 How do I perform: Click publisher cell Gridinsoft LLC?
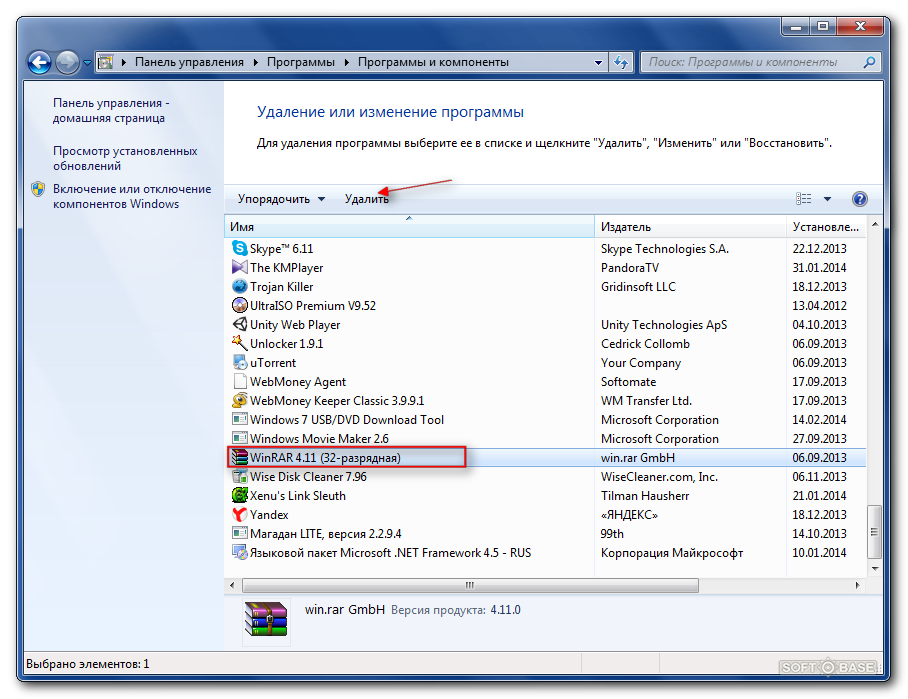pos(638,287)
